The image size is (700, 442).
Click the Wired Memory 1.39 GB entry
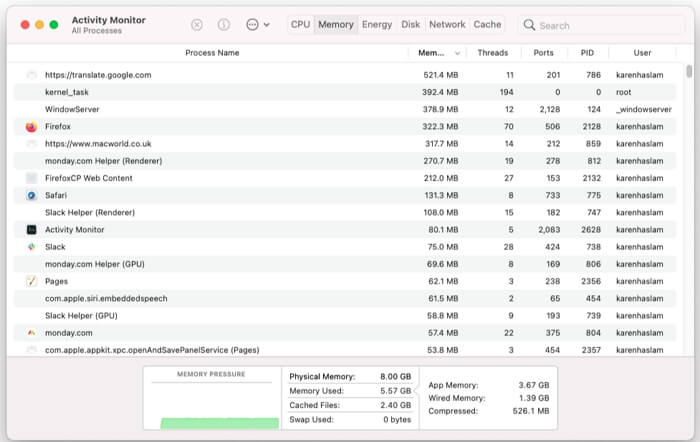[x=489, y=398]
